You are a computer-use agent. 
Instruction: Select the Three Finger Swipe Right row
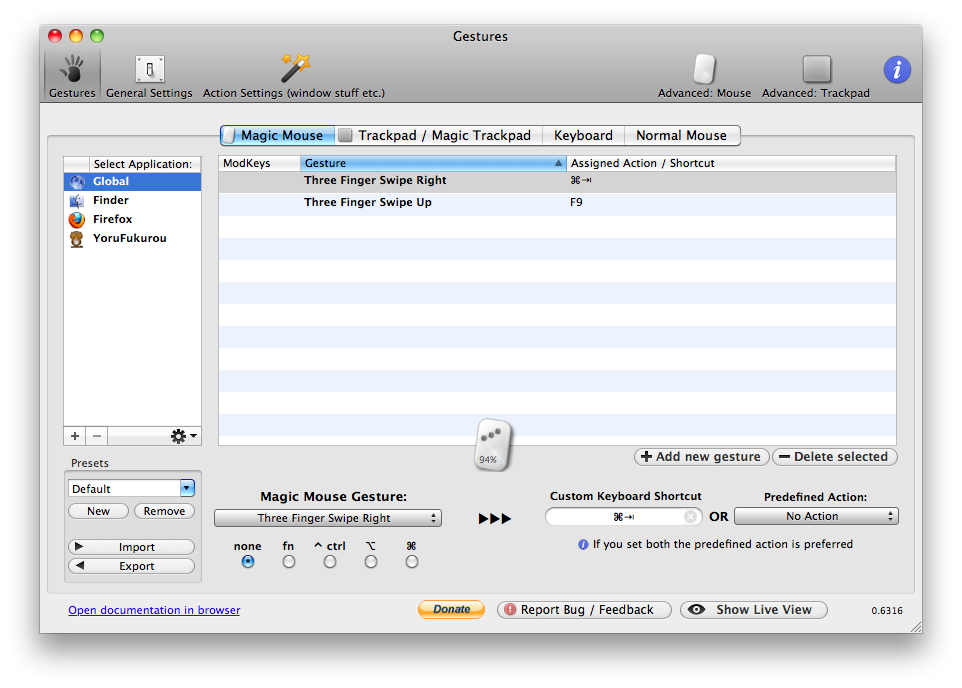[557, 181]
